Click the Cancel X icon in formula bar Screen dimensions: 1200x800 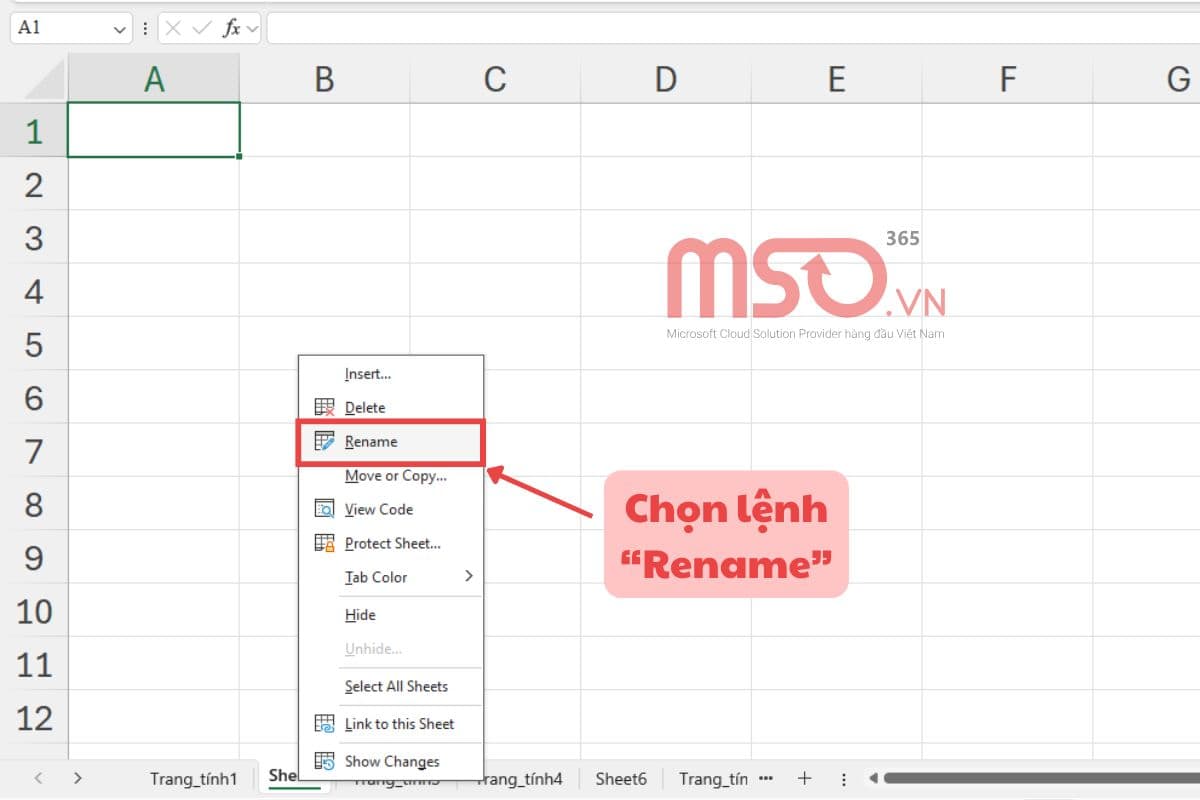pyautogui.click(x=173, y=28)
